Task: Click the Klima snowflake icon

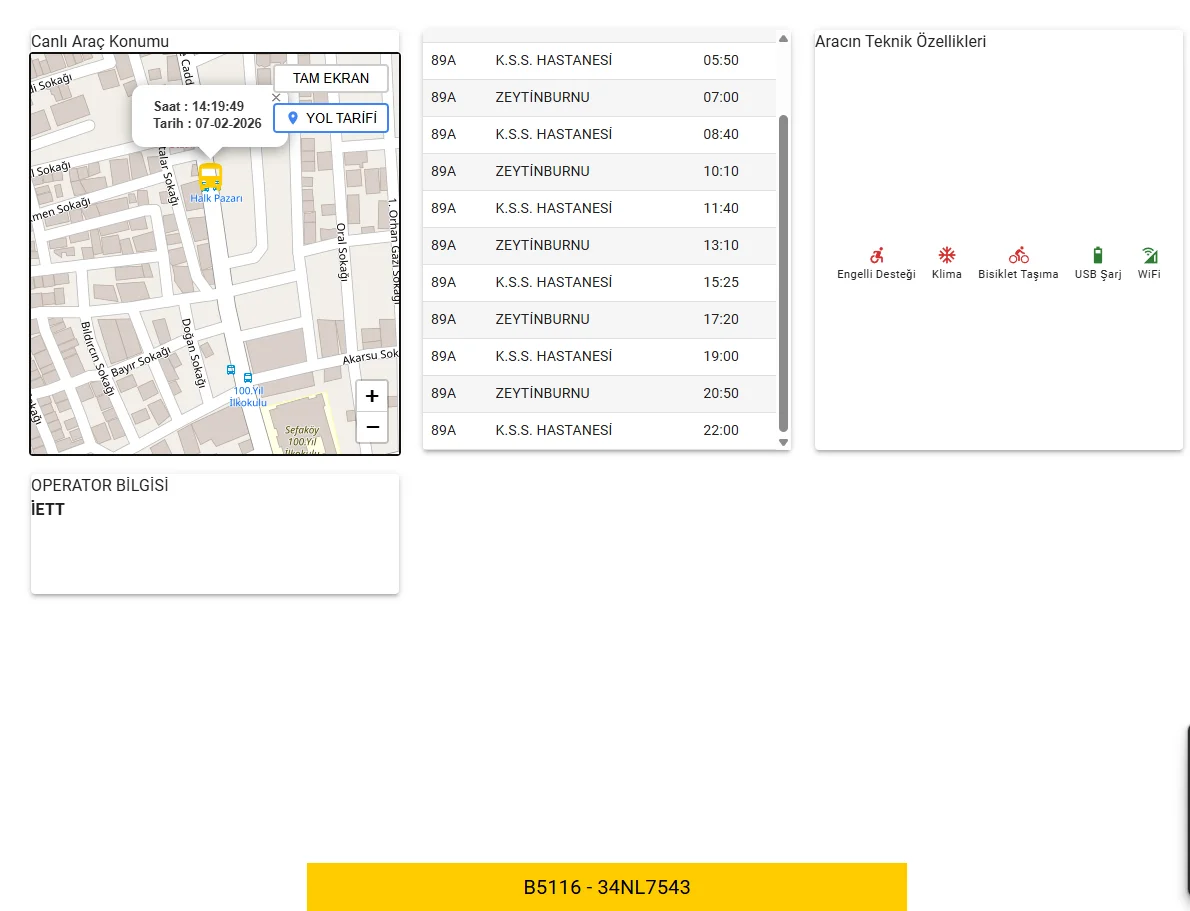Action: tap(946, 255)
